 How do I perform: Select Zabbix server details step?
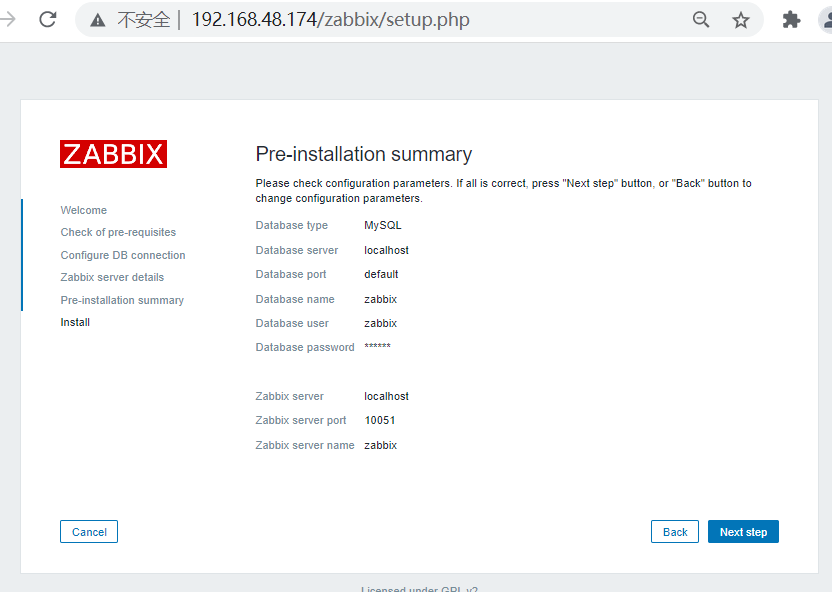pyautogui.click(x=112, y=277)
